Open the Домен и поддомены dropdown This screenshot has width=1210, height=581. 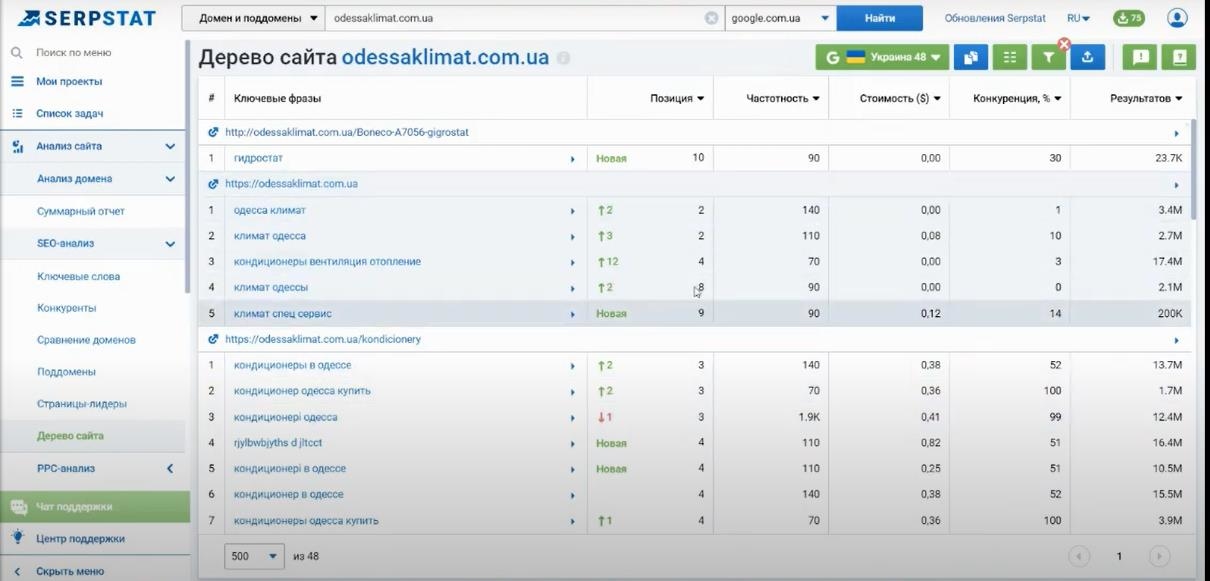click(x=254, y=18)
